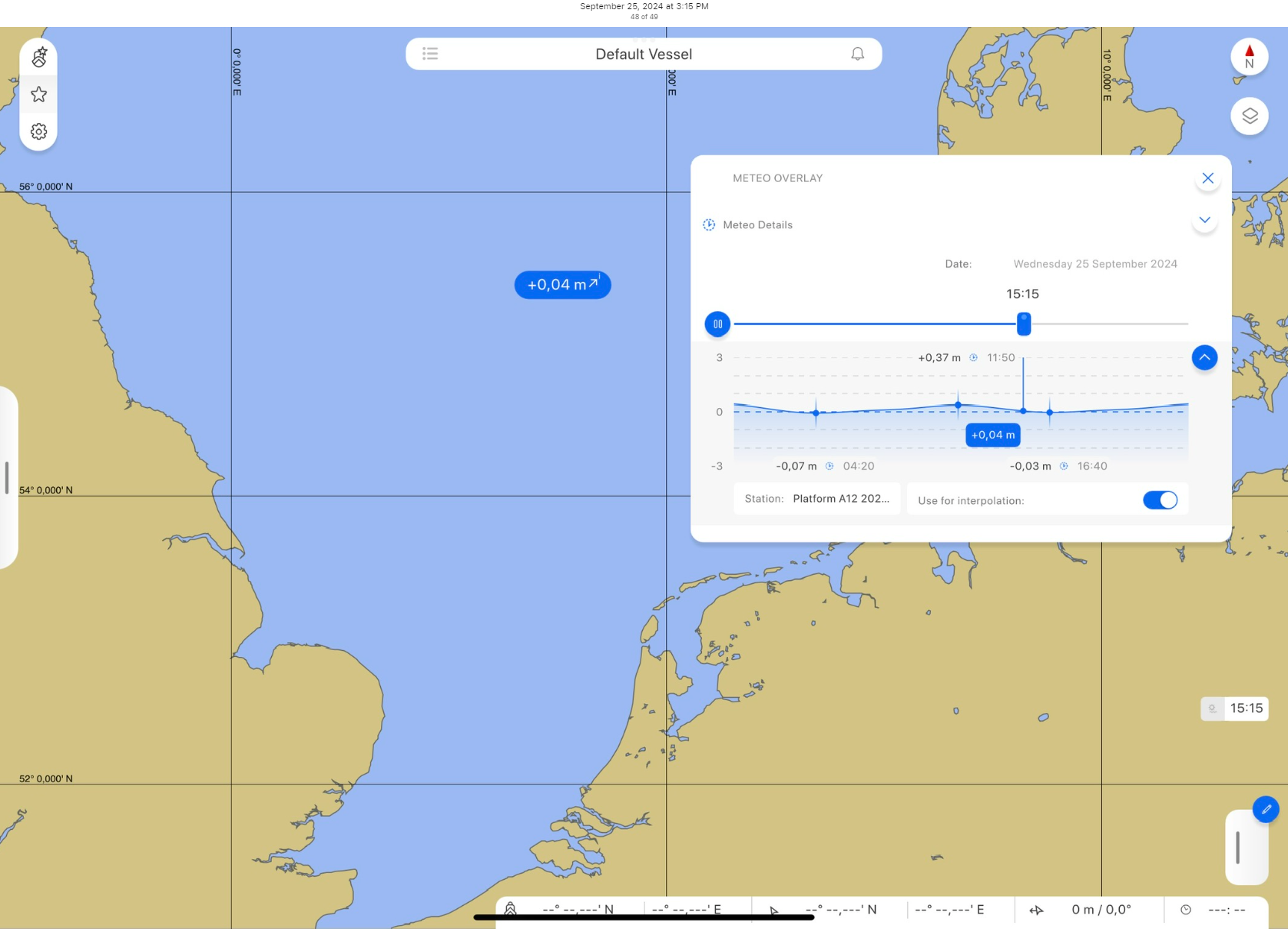Click the 11:50 high tide time
Image resolution: width=1288 pixels, height=929 pixels.
[1002, 357]
